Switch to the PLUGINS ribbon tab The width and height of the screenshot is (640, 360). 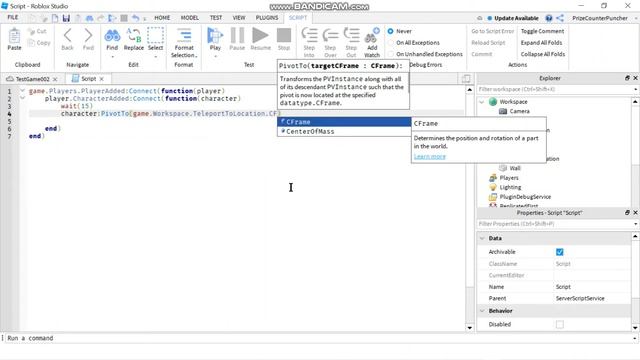coord(267,18)
